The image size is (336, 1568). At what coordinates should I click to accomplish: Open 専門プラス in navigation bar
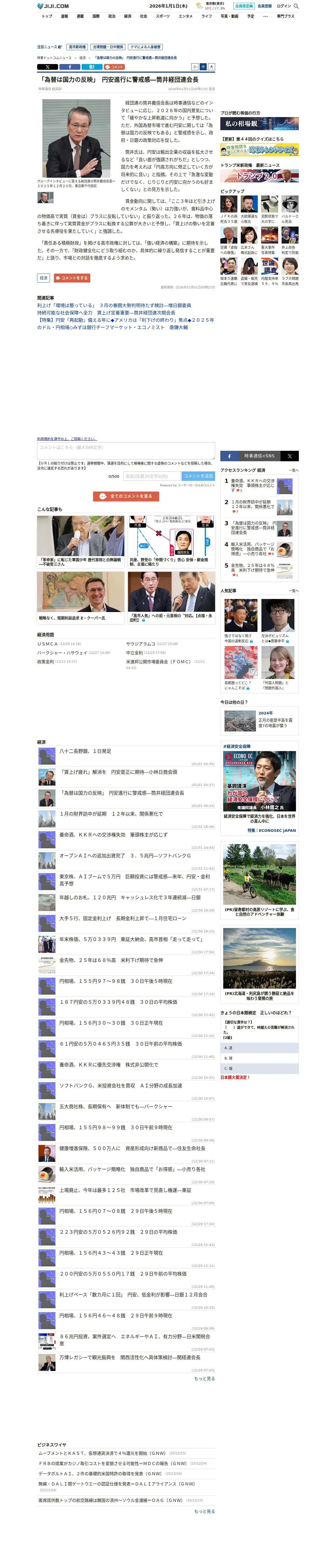(x=285, y=16)
